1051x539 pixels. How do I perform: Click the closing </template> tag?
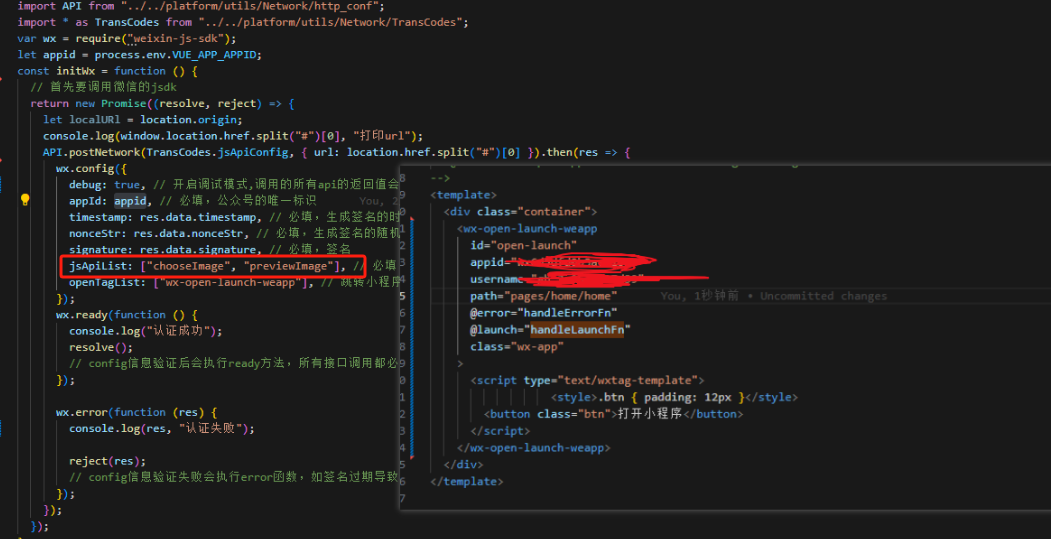point(467,481)
